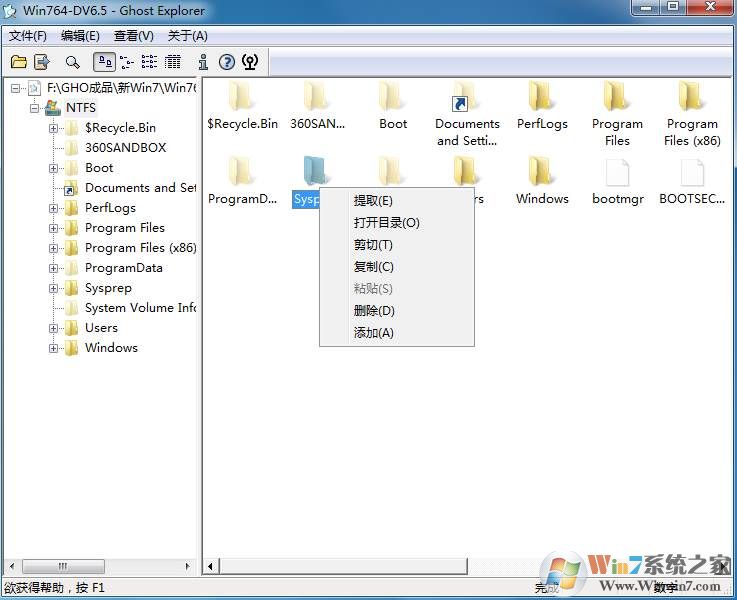Switch to small icons view
Screen dimensions: 737x600
(x=127, y=62)
